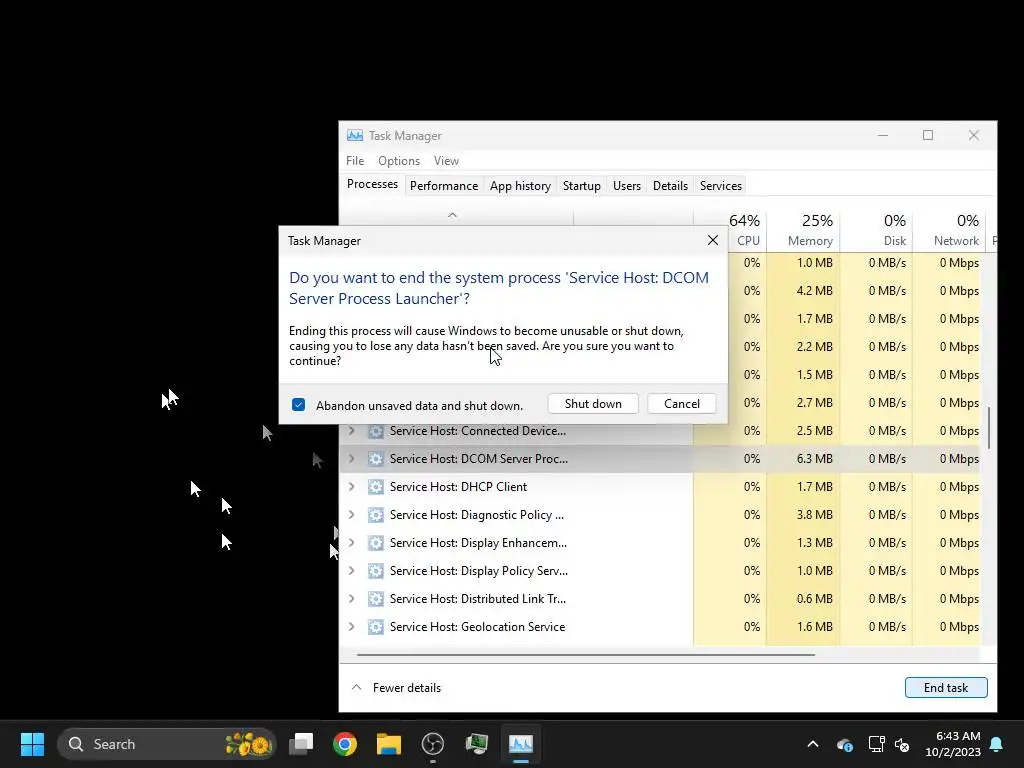Open clock showing 6:43 AM

[953, 744]
